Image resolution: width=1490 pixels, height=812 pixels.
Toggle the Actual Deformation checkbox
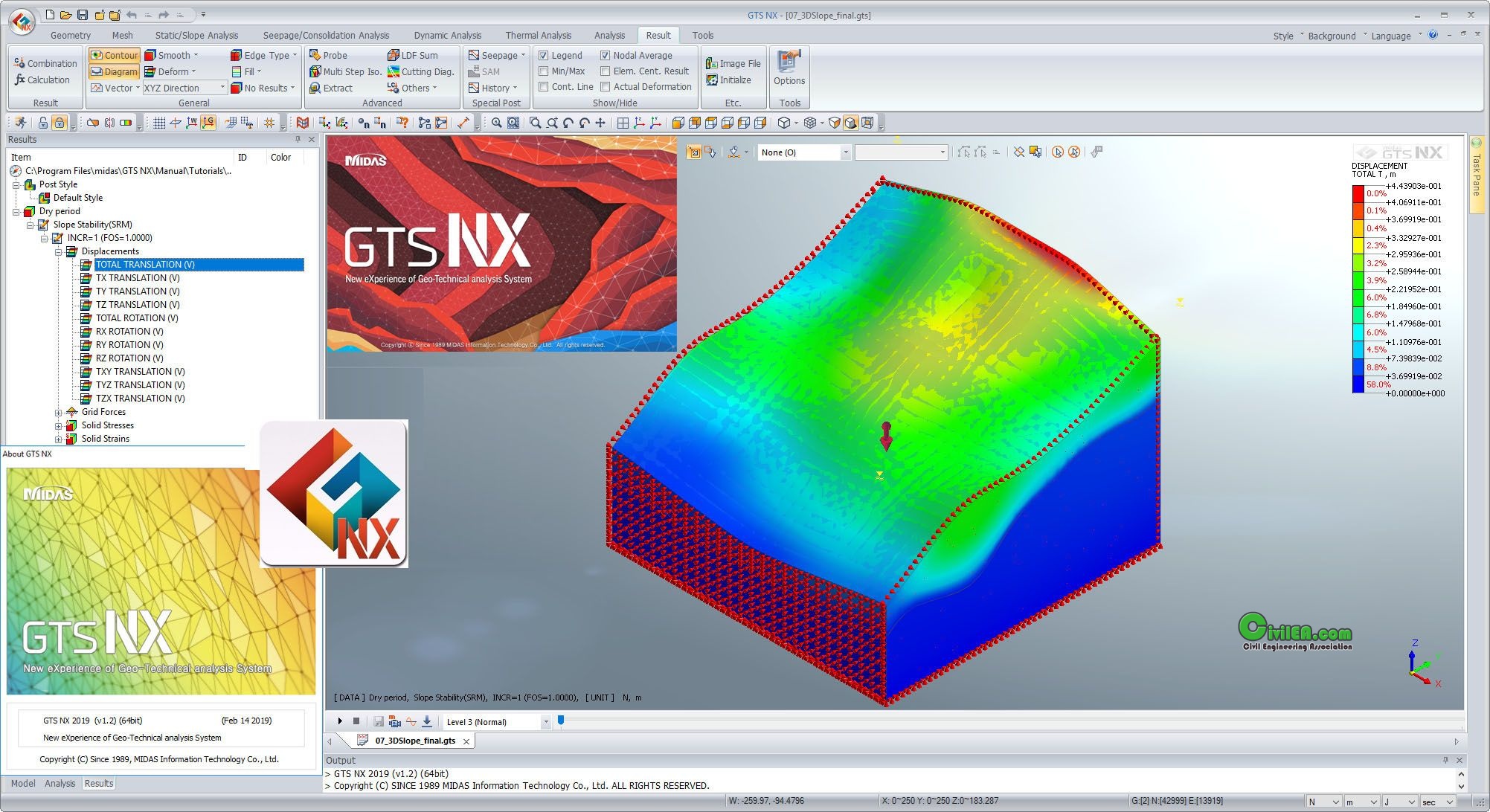pos(606,87)
